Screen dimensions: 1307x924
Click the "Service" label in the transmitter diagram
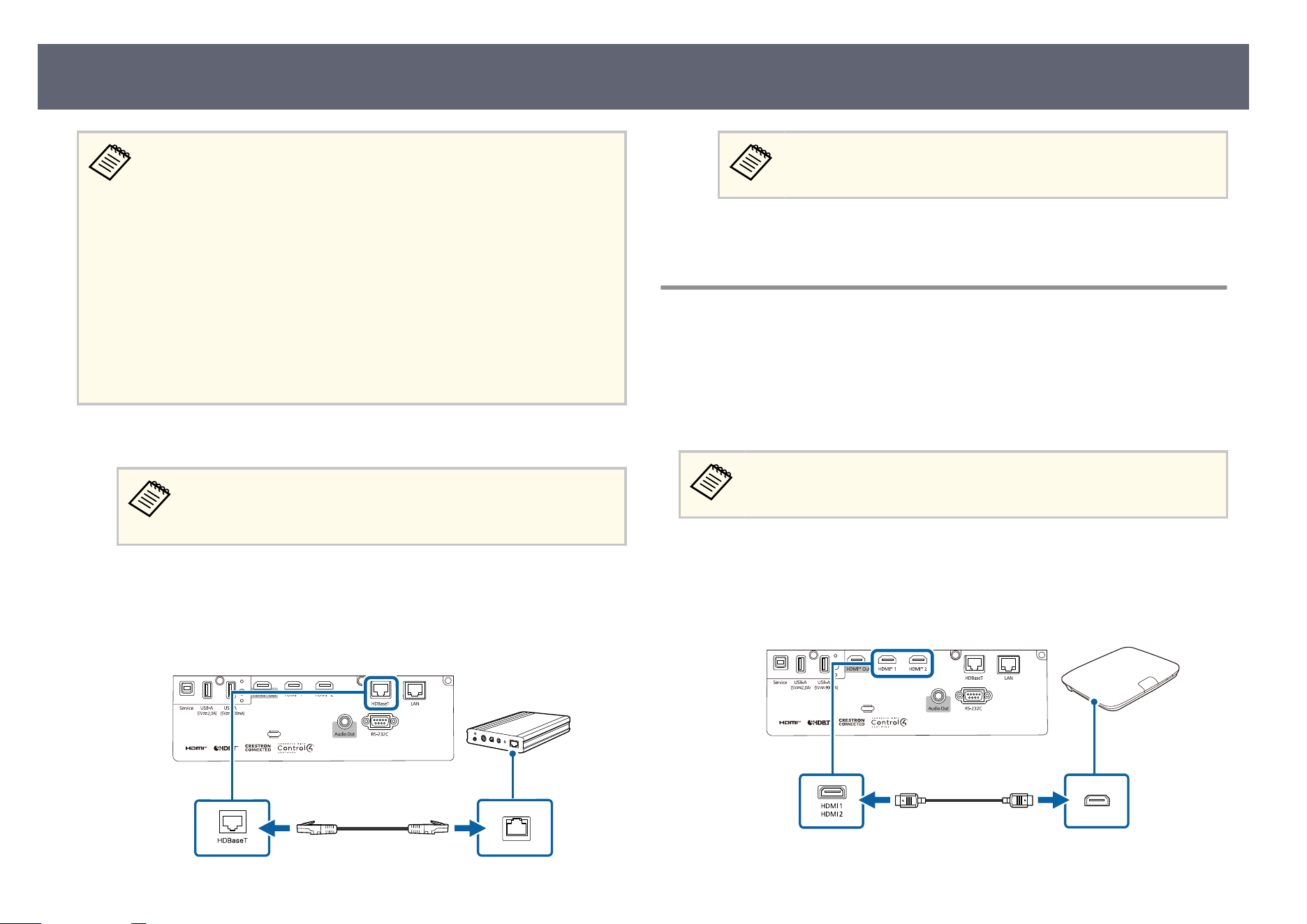pos(186,708)
